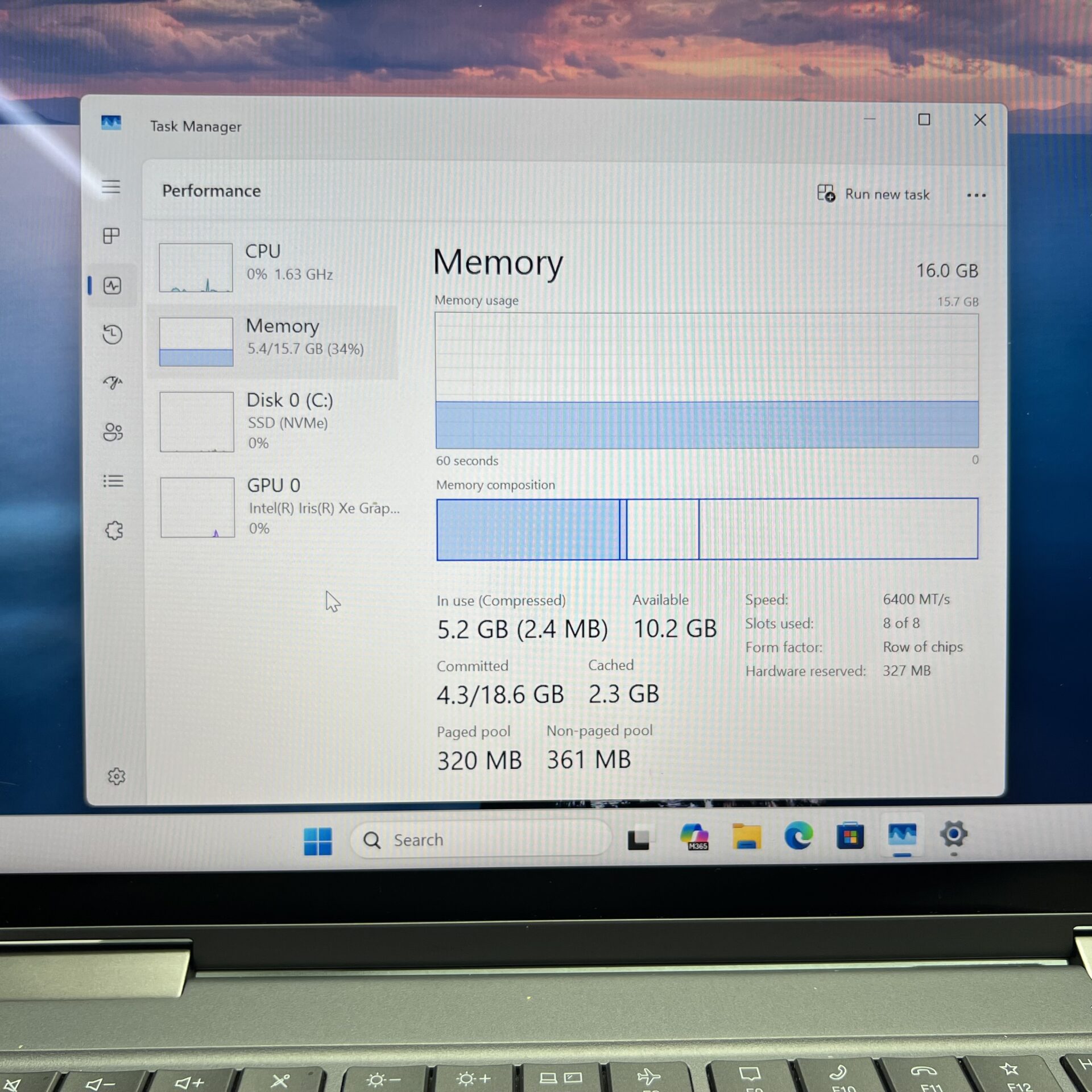Select the Memory performance item
The width and height of the screenshot is (1092, 1092).
(273, 341)
